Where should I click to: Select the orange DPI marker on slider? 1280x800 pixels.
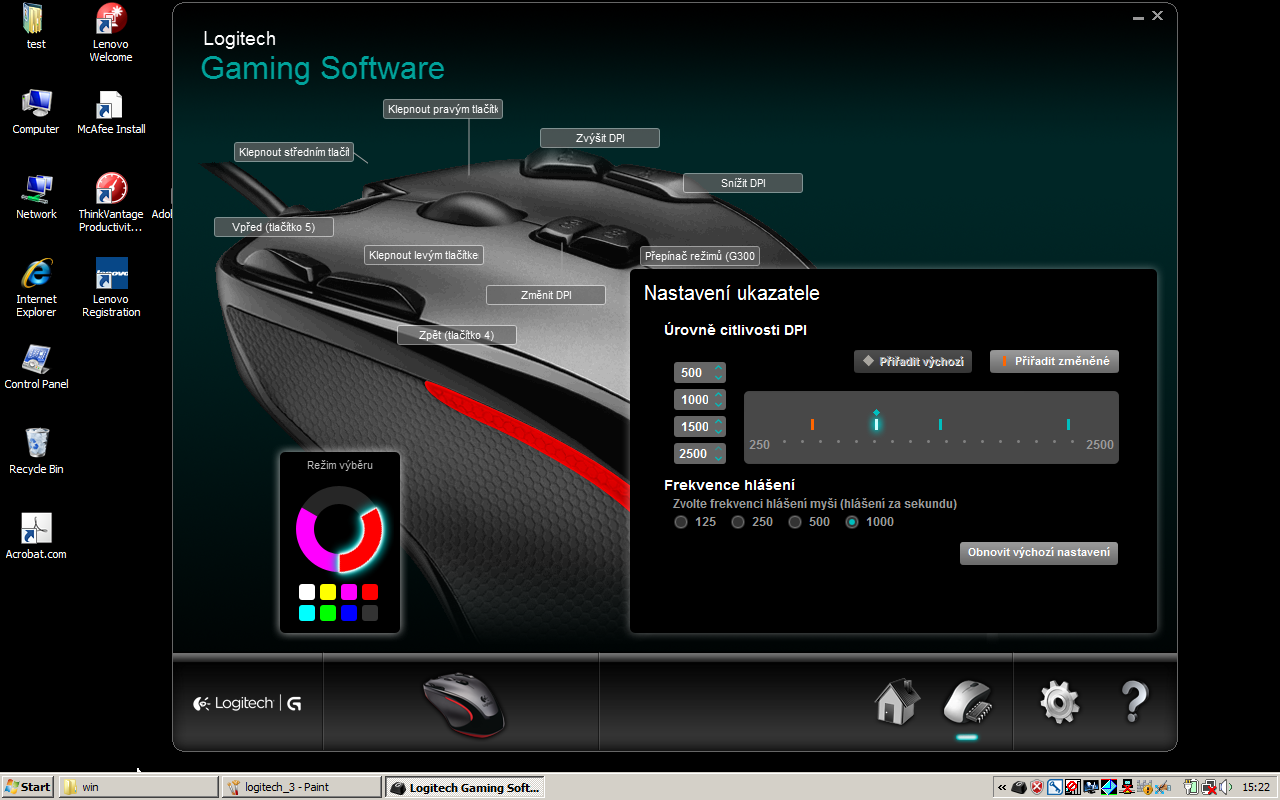coord(812,424)
